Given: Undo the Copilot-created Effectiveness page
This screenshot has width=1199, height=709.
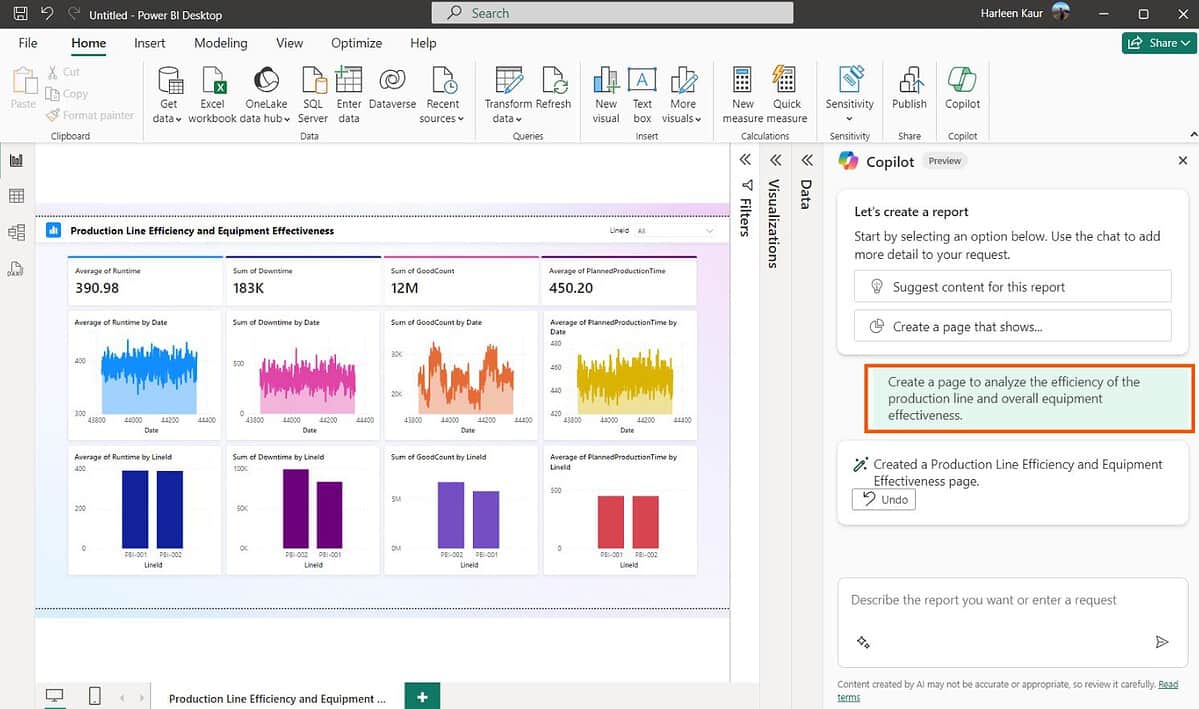Looking at the screenshot, I should 883,499.
